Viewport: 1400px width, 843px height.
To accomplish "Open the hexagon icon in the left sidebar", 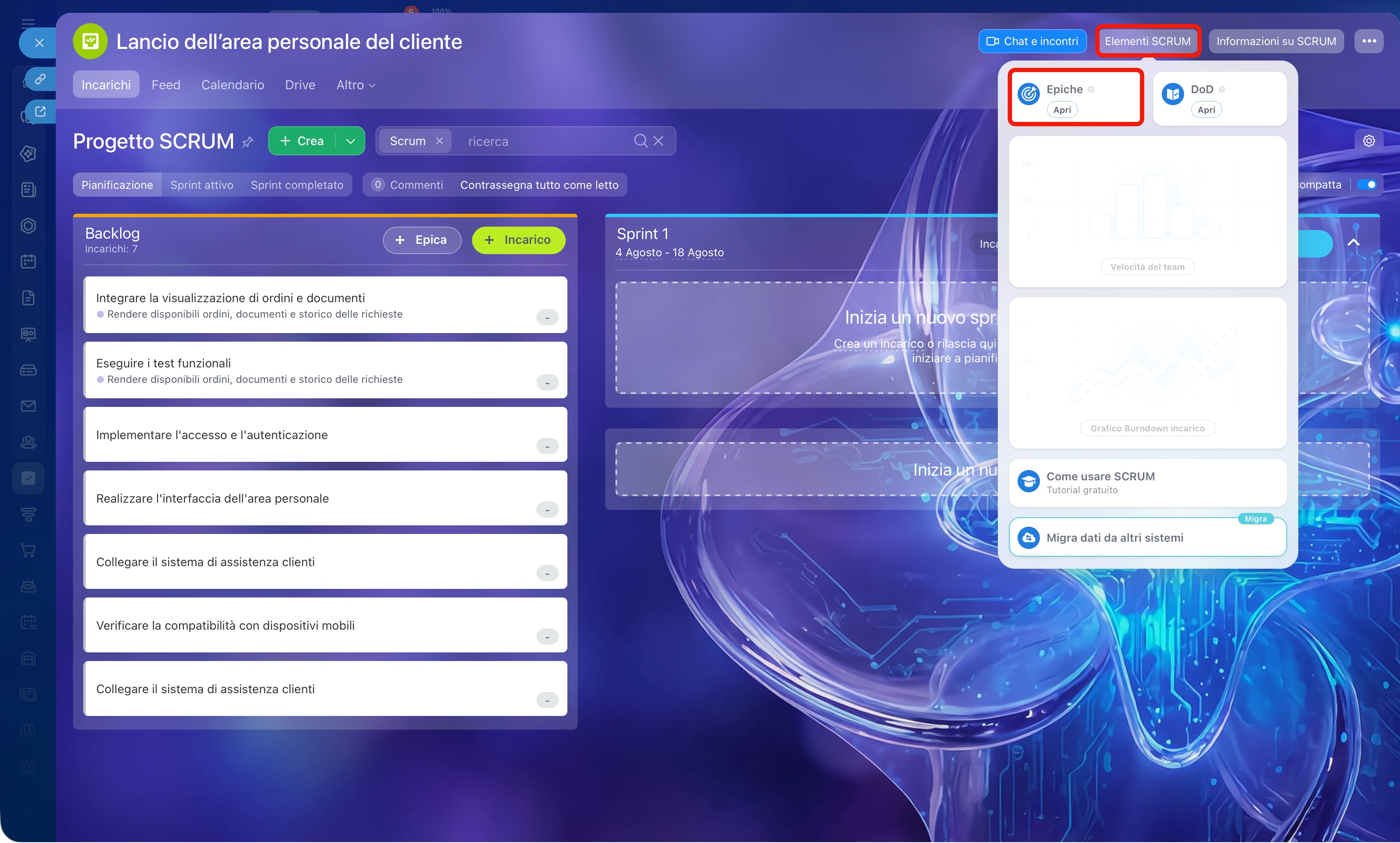I will tap(28, 225).
